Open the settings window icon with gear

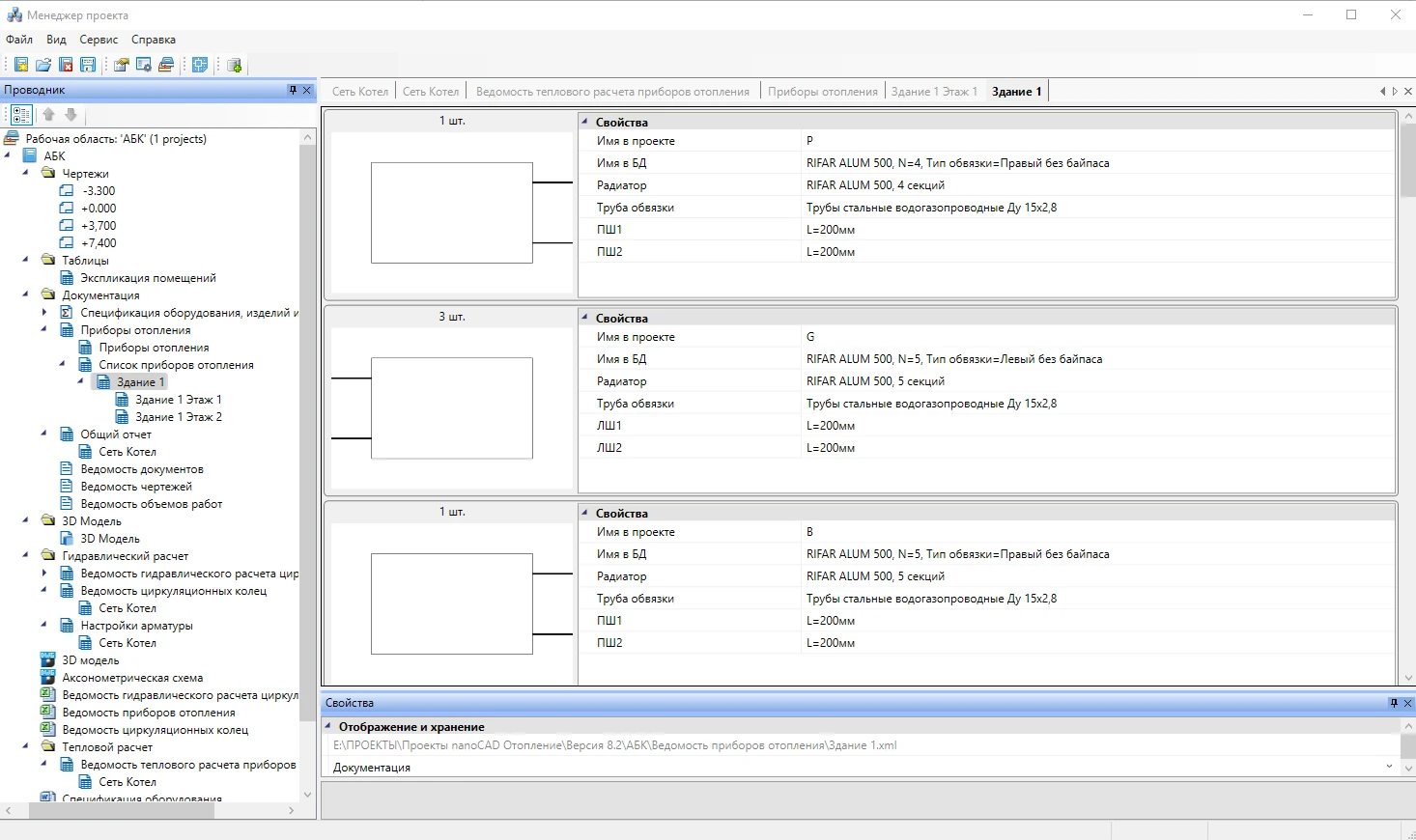pos(144,65)
